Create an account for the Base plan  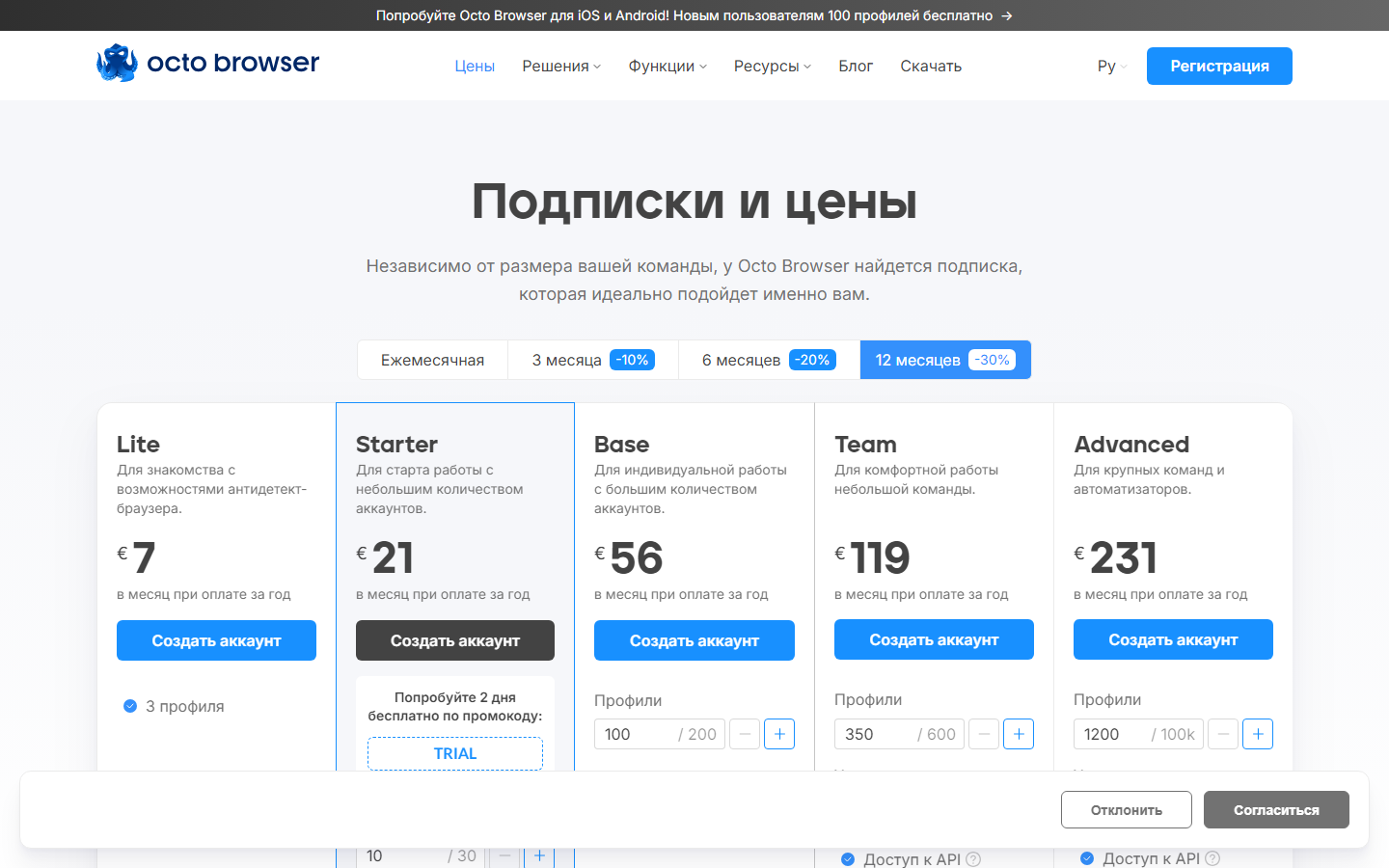pos(694,640)
